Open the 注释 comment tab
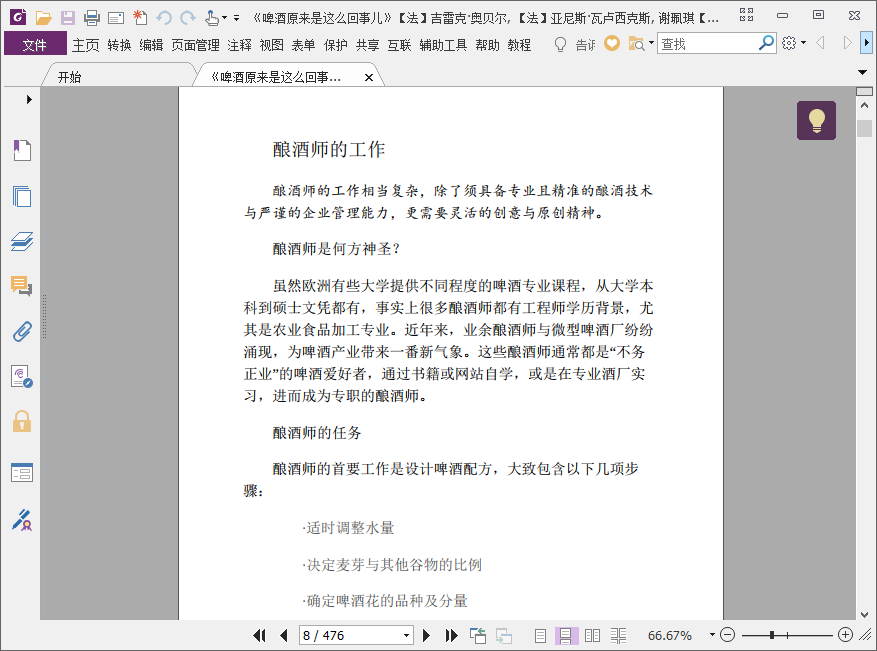The width and height of the screenshot is (877, 651). tap(239, 45)
